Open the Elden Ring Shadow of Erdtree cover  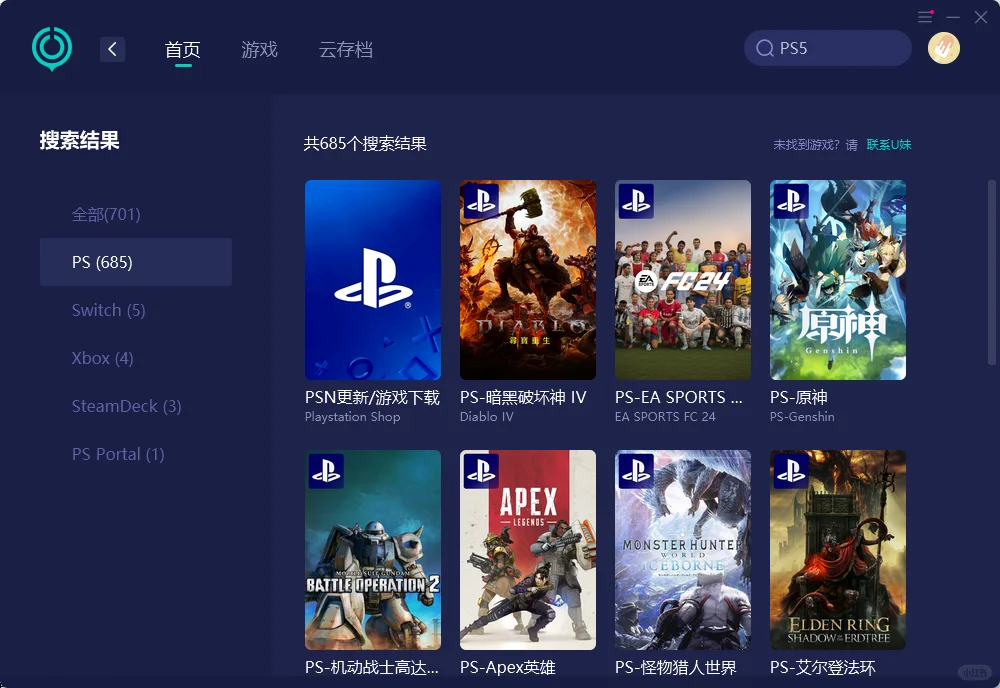[837, 550]
